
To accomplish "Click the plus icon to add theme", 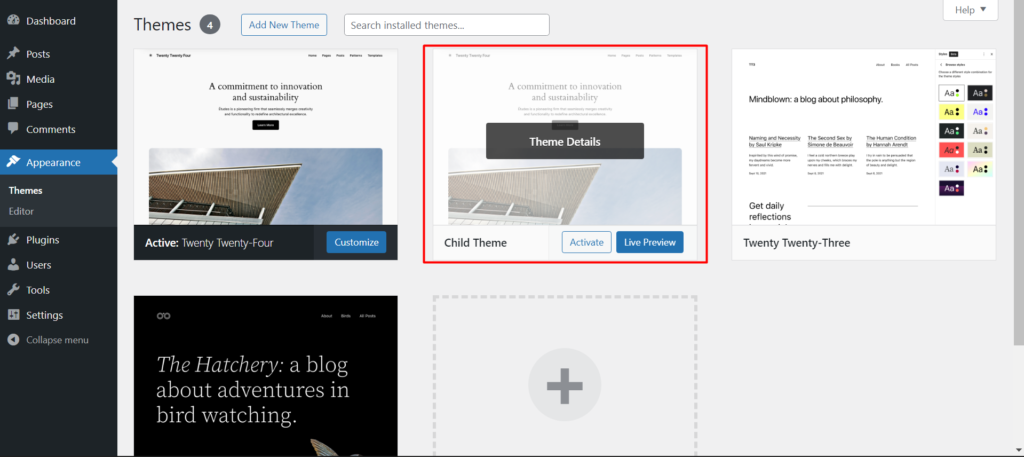I will pos(564,385).
